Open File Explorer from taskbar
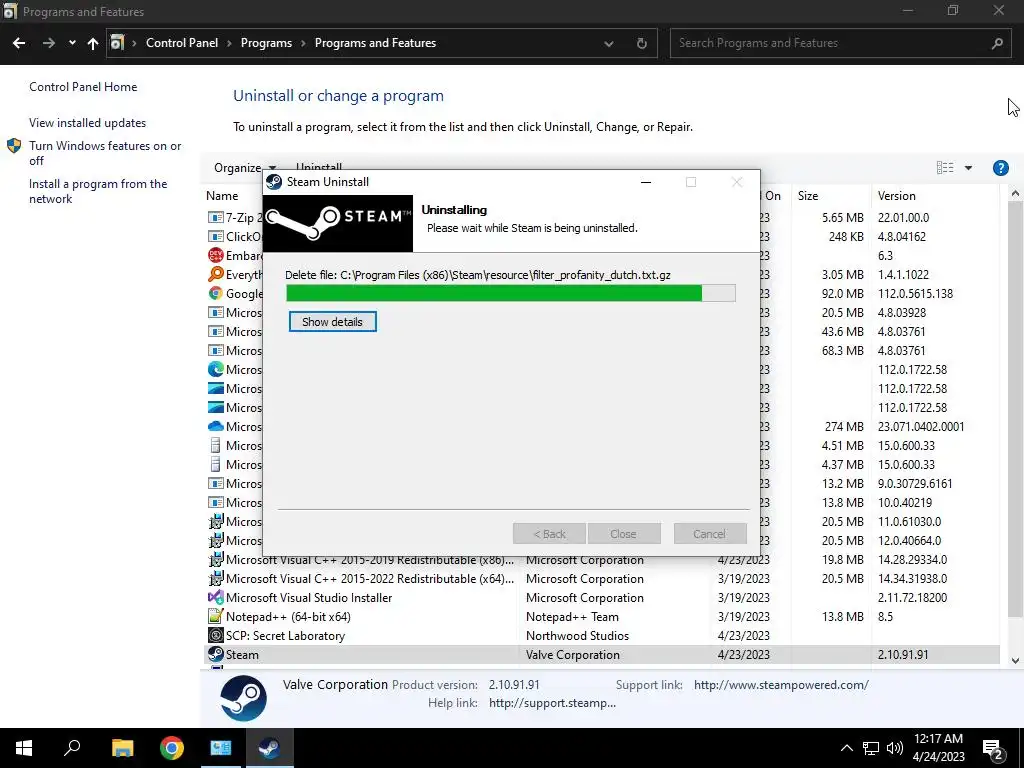This screenshot has height=768, width=1024. point(122,748)
